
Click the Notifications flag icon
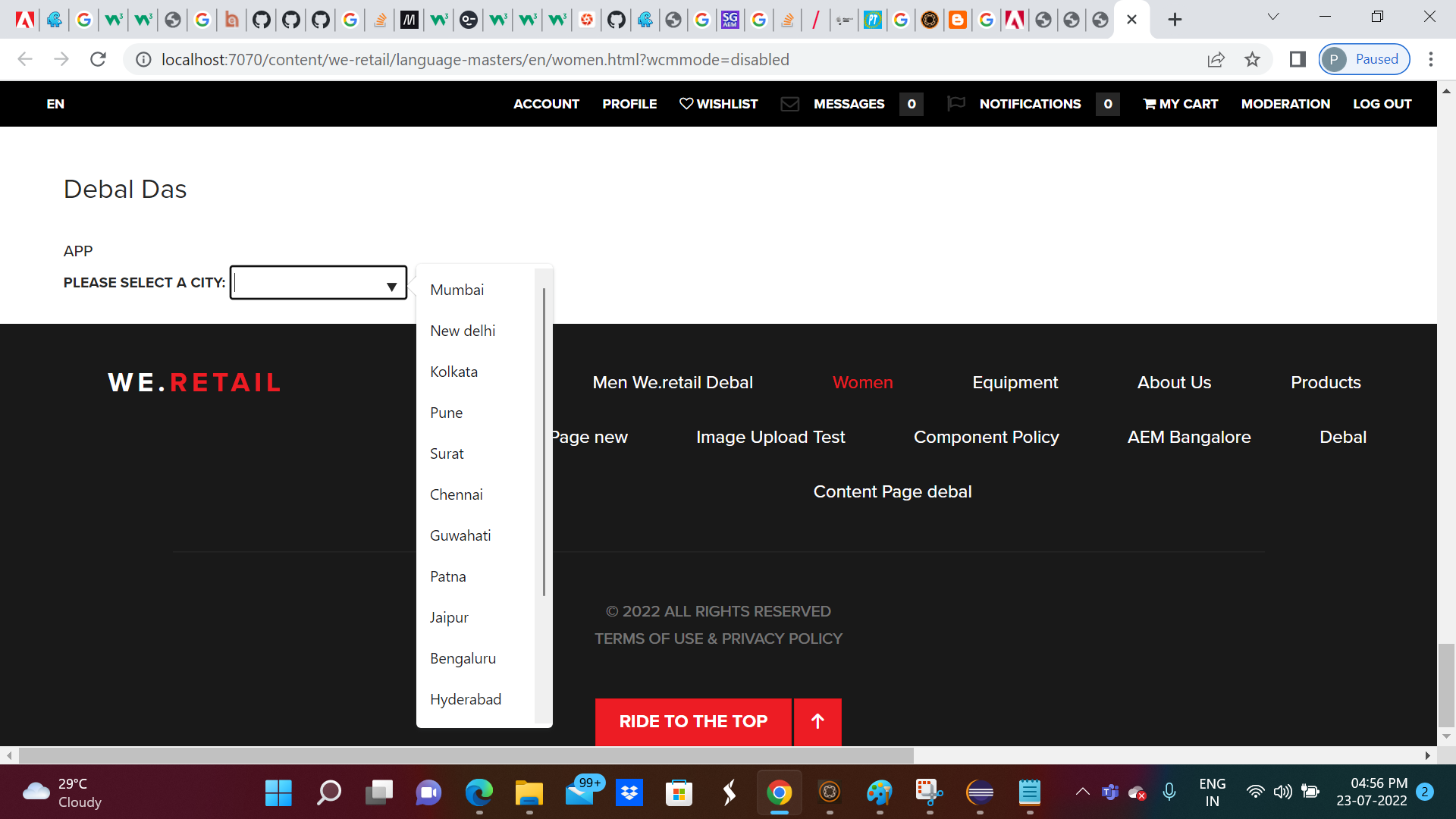point(956,104)
